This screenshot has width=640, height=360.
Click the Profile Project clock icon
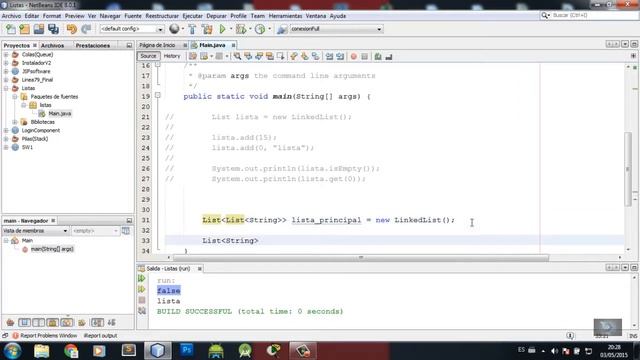pyautogui.click(x=260, y=29)
